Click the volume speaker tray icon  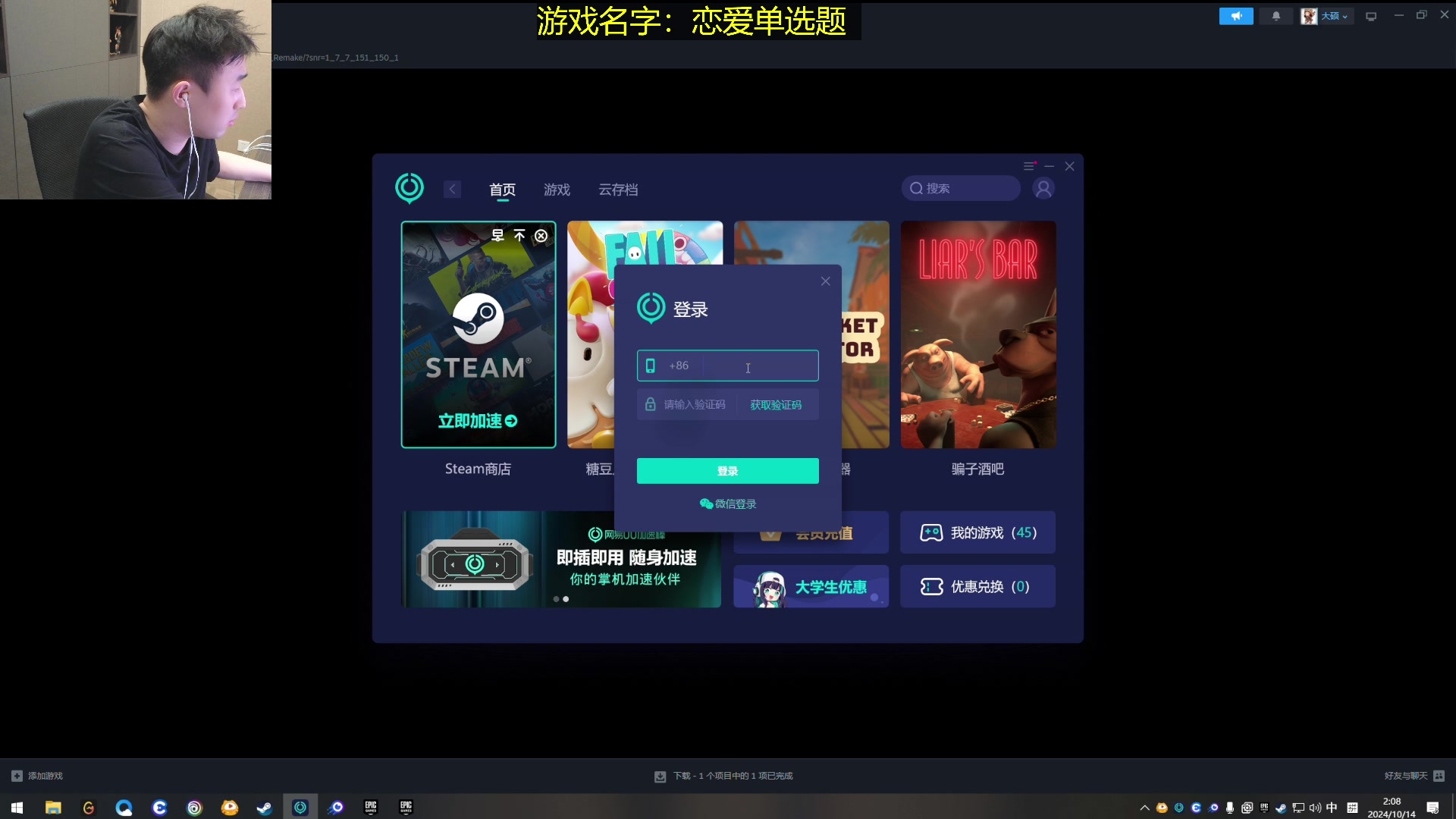1315,808
